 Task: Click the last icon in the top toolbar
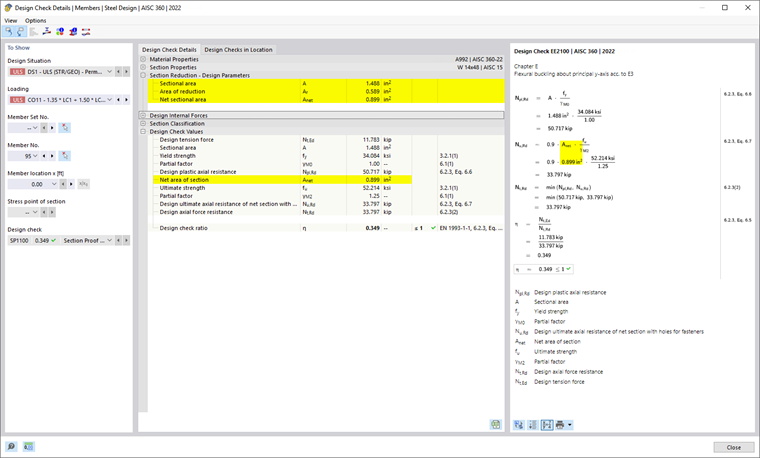[x=86, y=32]
